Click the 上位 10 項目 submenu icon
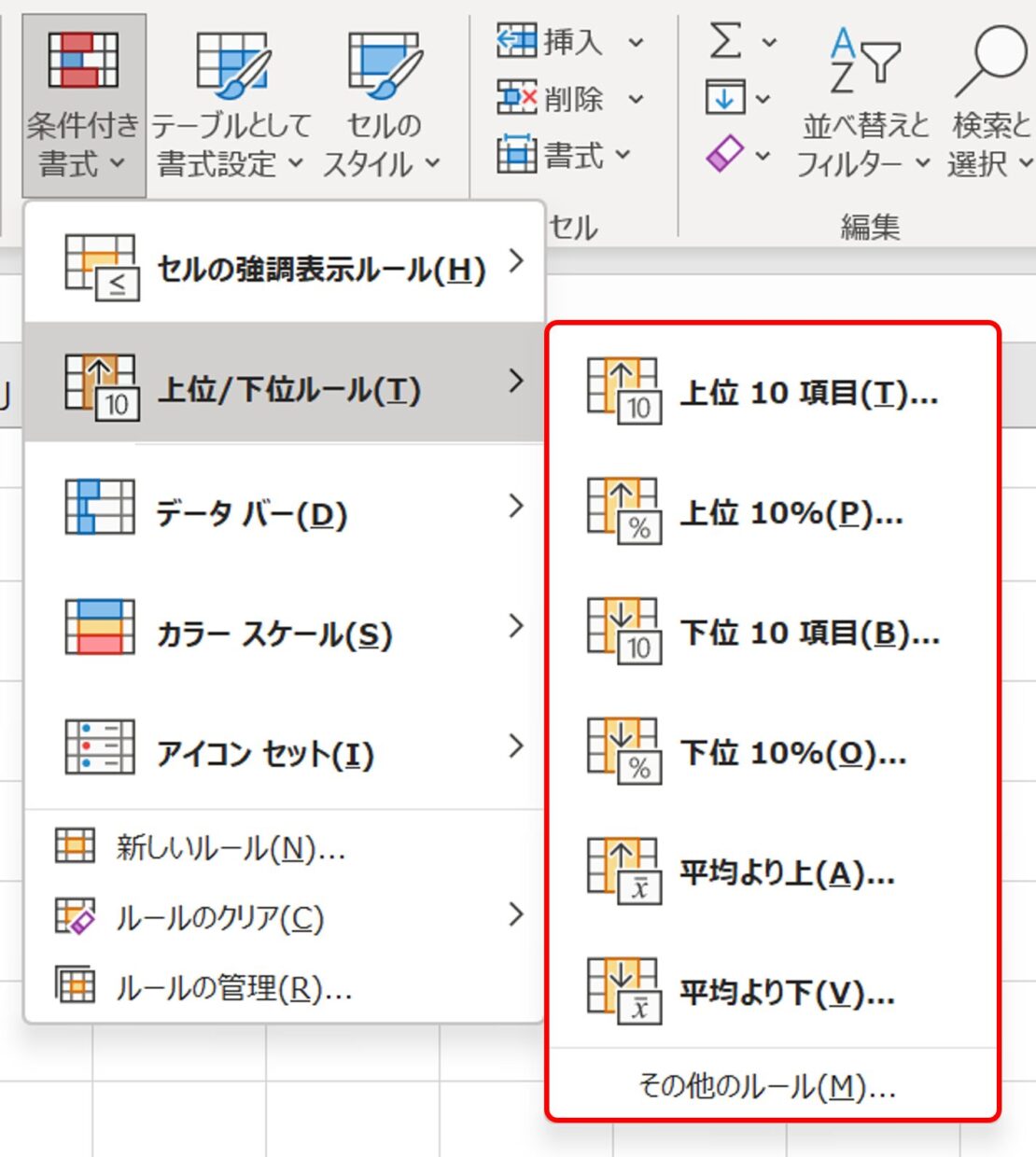 point(624,390)
